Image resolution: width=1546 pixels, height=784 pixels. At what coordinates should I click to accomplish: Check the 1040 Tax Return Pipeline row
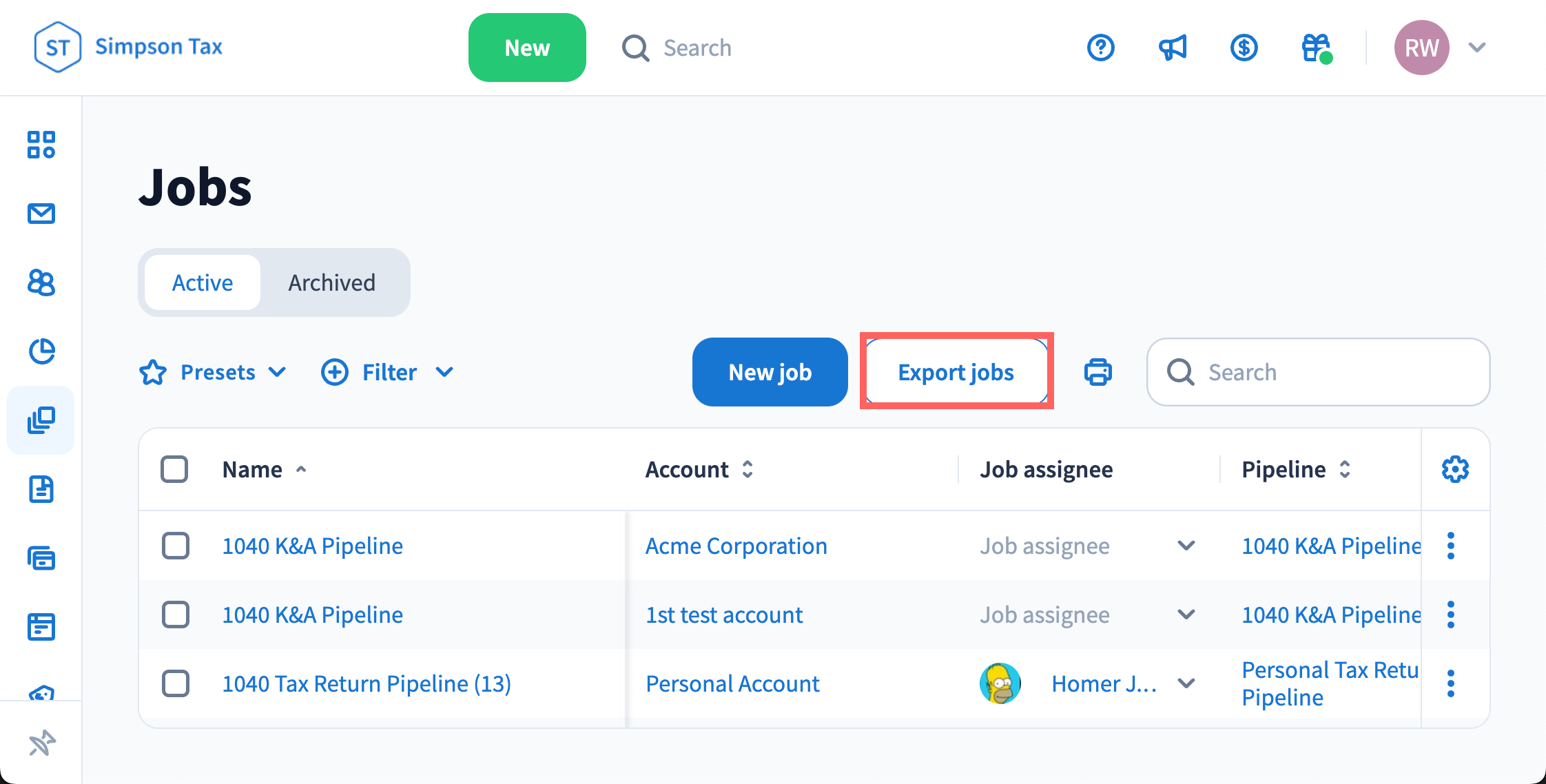[176, 683]
